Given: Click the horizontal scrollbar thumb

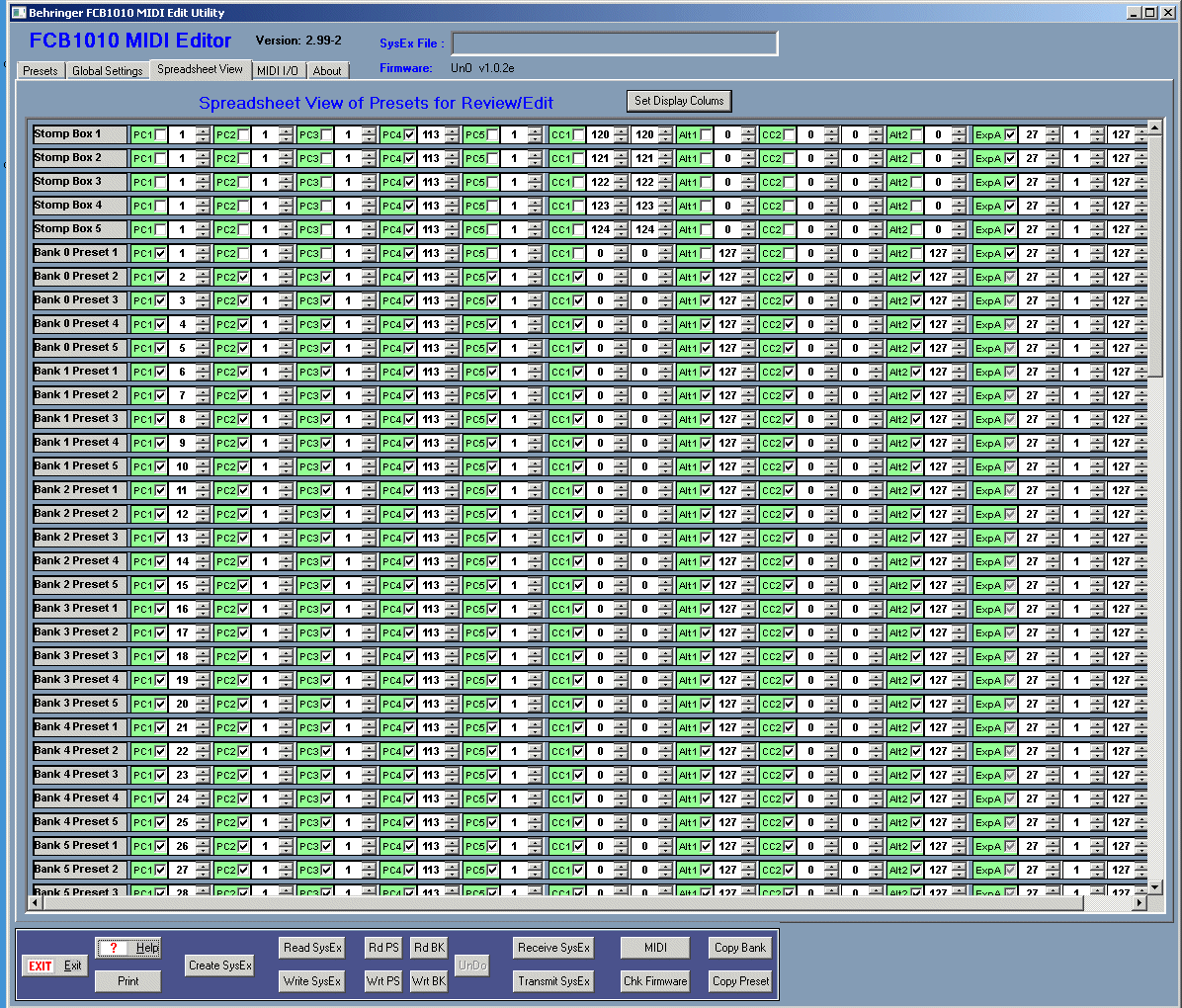Looking at the screenshot, I should [562, 902].
